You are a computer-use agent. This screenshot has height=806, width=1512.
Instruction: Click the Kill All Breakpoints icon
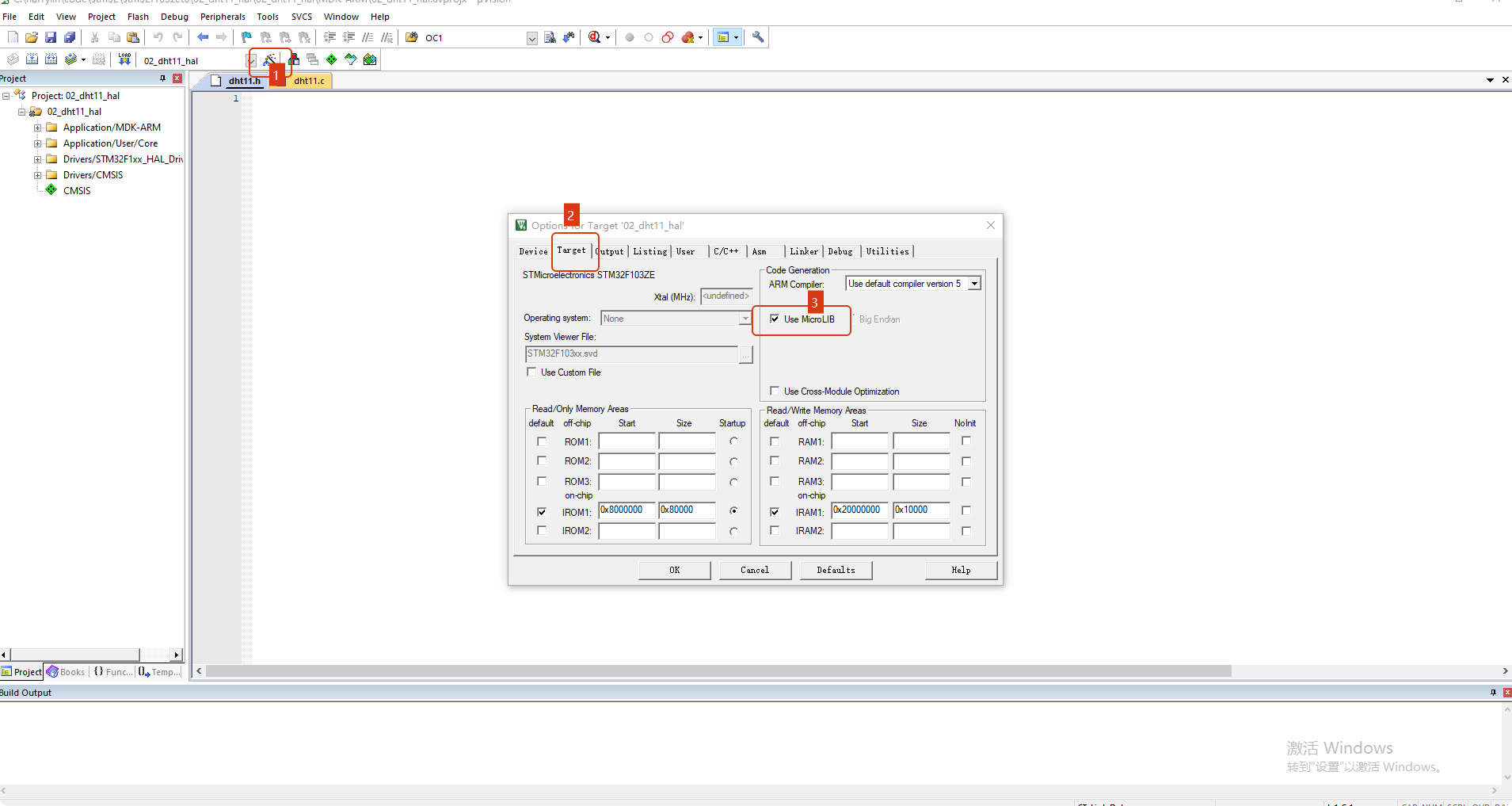[x=687, y=37]
